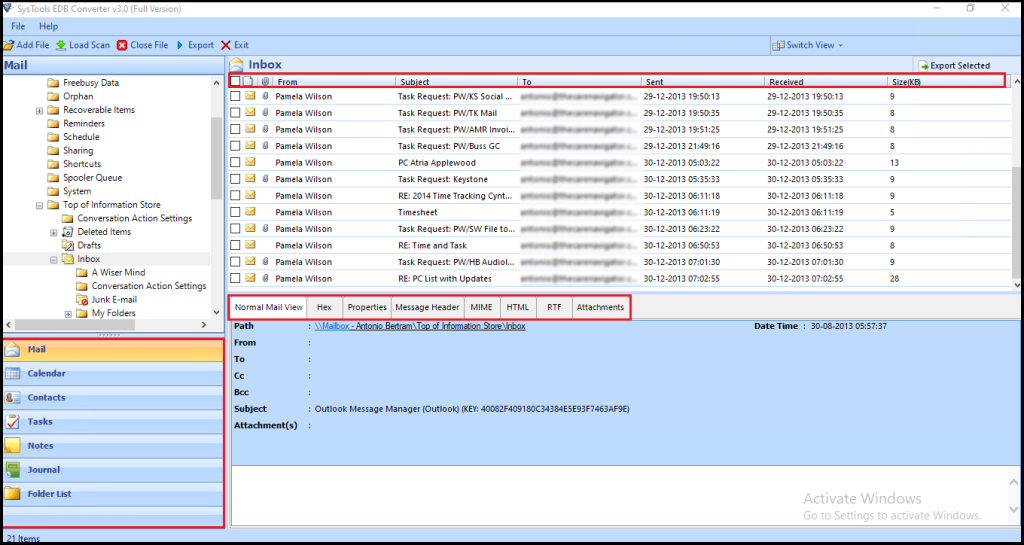Viewport: 1024px width, 545px height.
Task: Expand the Recoverable Items tree node
Action: click(40, 110)
